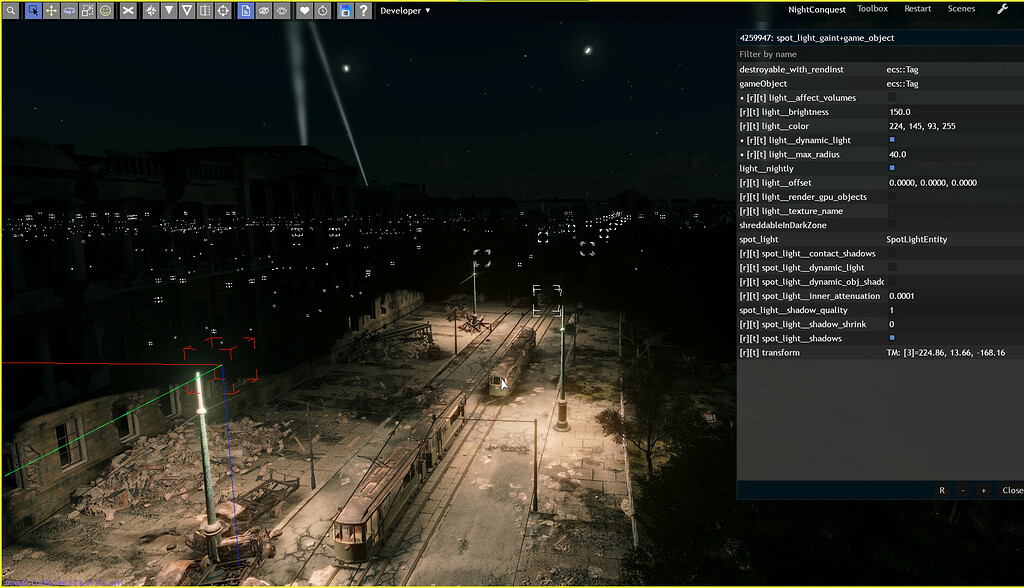The image size is (1024, 588).
Task: Toggle the light__affect_volumes checkbox
Action: pos(891,97)
